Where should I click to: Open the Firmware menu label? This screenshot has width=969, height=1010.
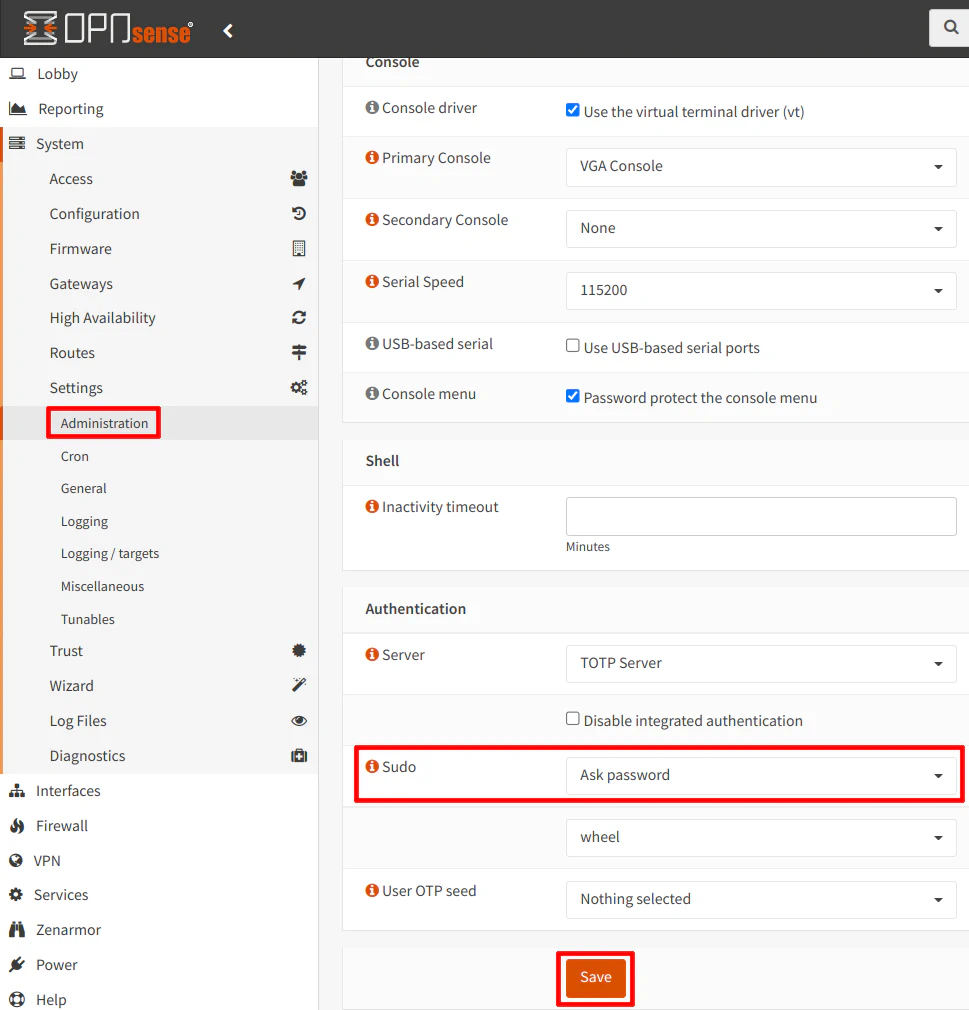coord(81,249)
